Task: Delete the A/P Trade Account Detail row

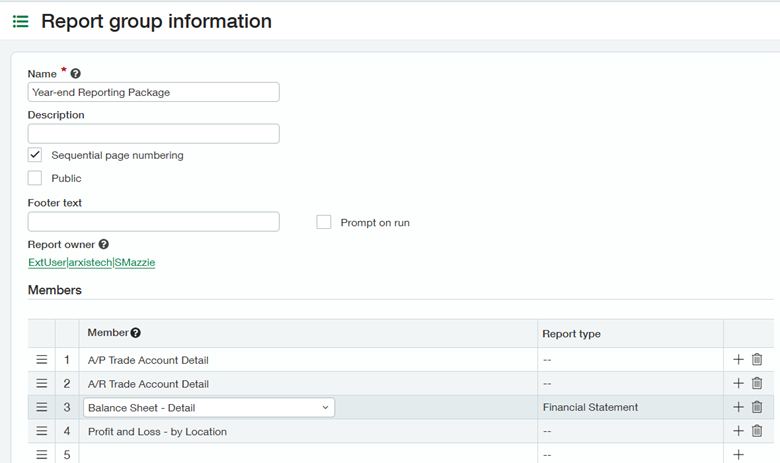Action: tap(757, 360)
